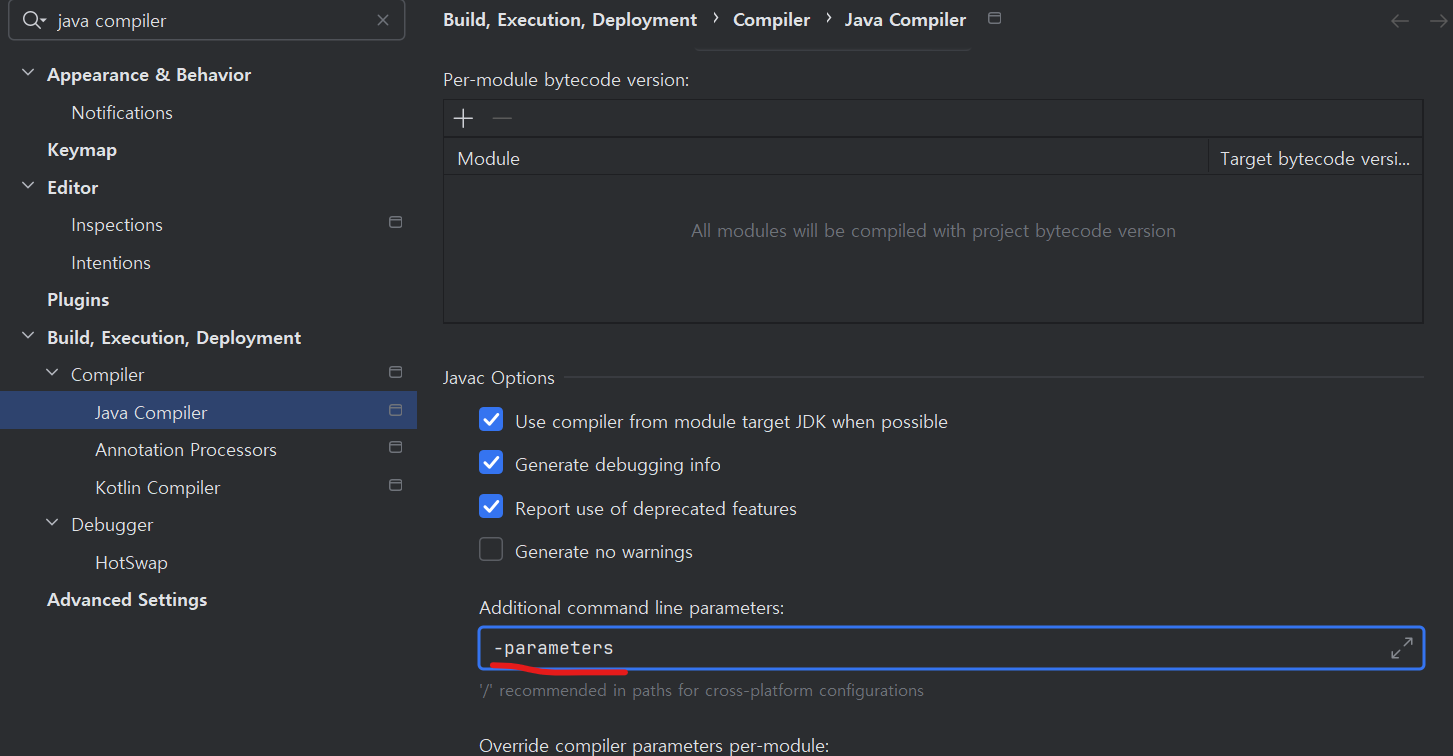Clear the 'java compiler' search text
This screenshot has height=756, width=1453.
pyautogui.click(x=383, y=20)
